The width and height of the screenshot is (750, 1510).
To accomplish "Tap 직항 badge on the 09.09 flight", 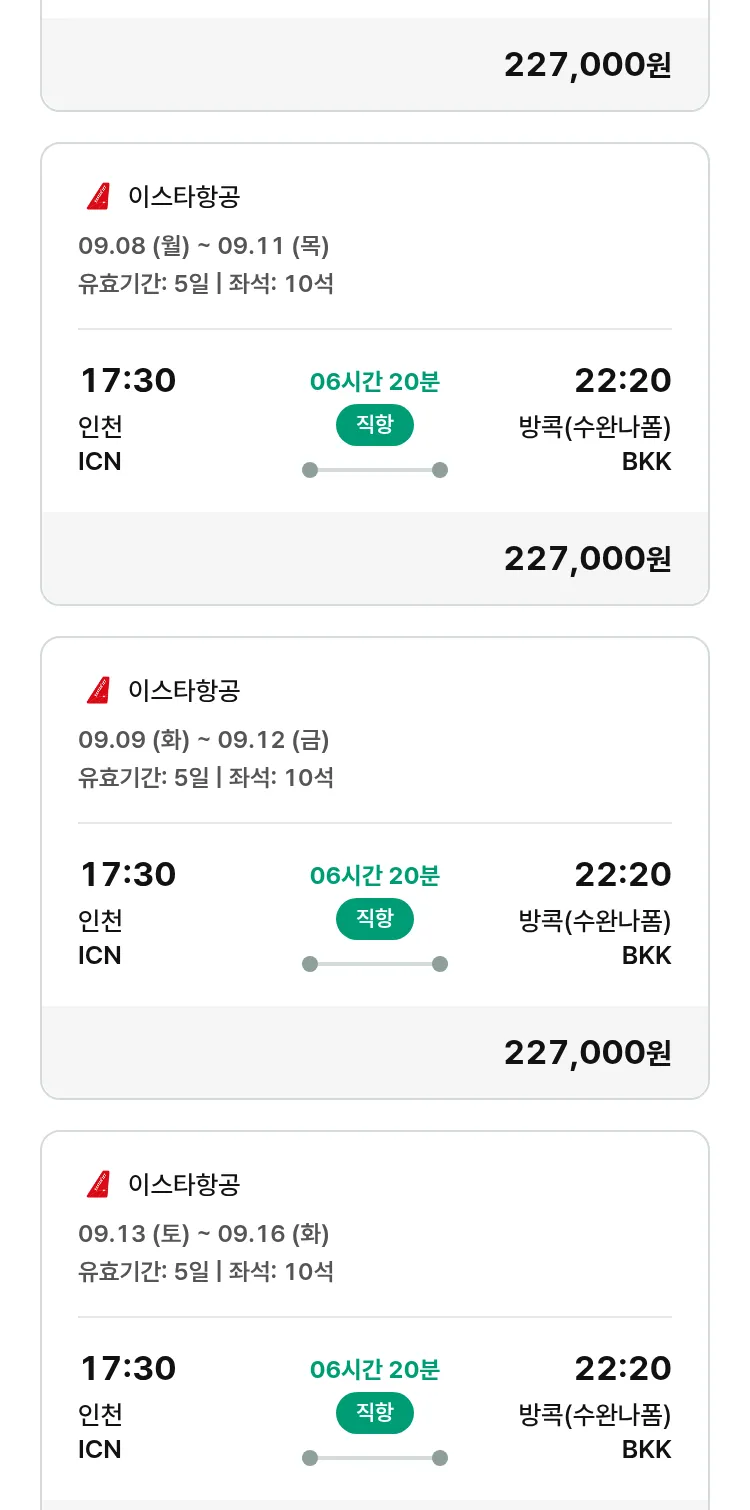I will [x=374, y=919].
